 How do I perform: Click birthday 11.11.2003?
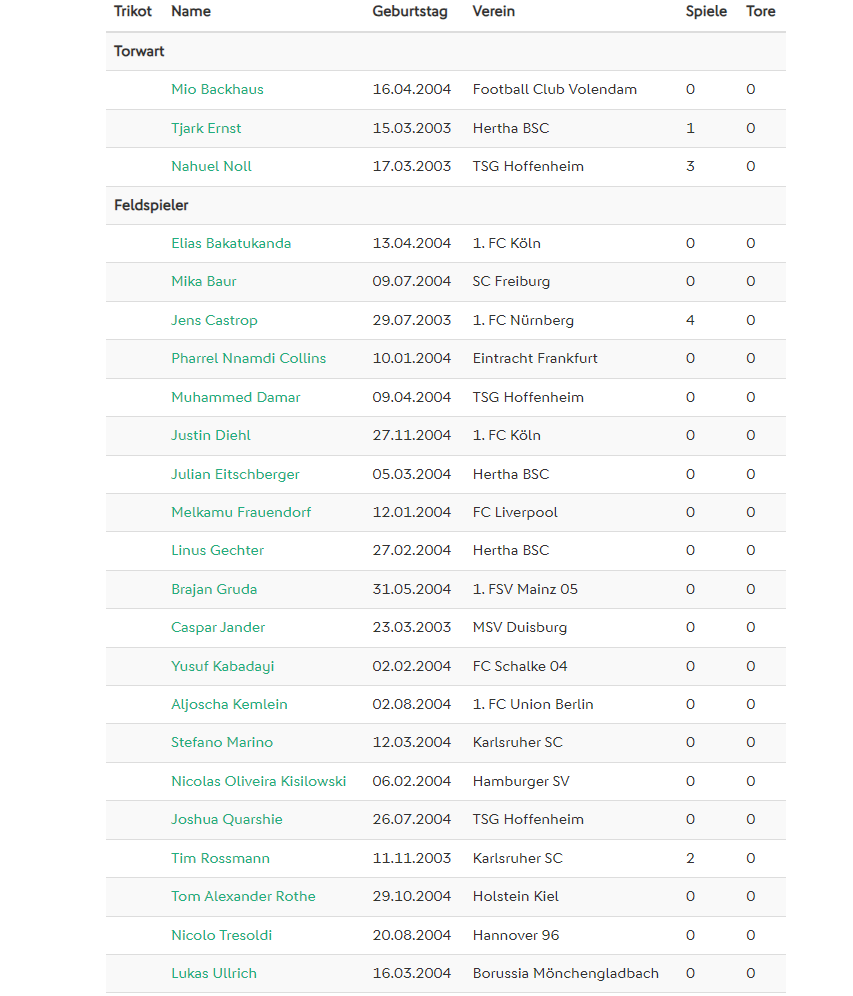coord(412,858)
